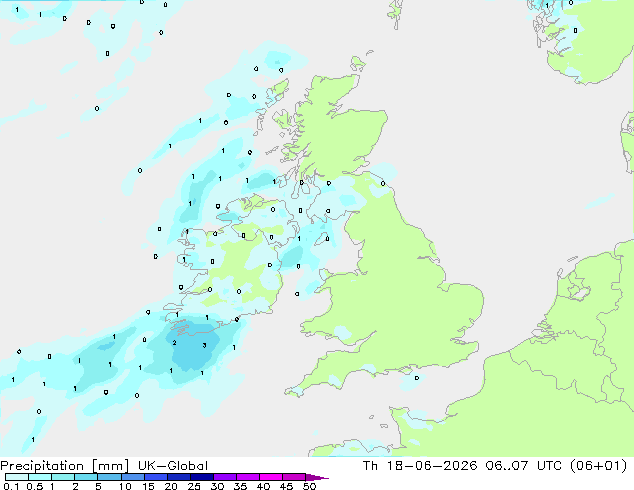Image resolution: width=634 pixels, height=490 pixels.
Task: Select the 1–2 mm legend swatch
Action: (x=63, y=477)
